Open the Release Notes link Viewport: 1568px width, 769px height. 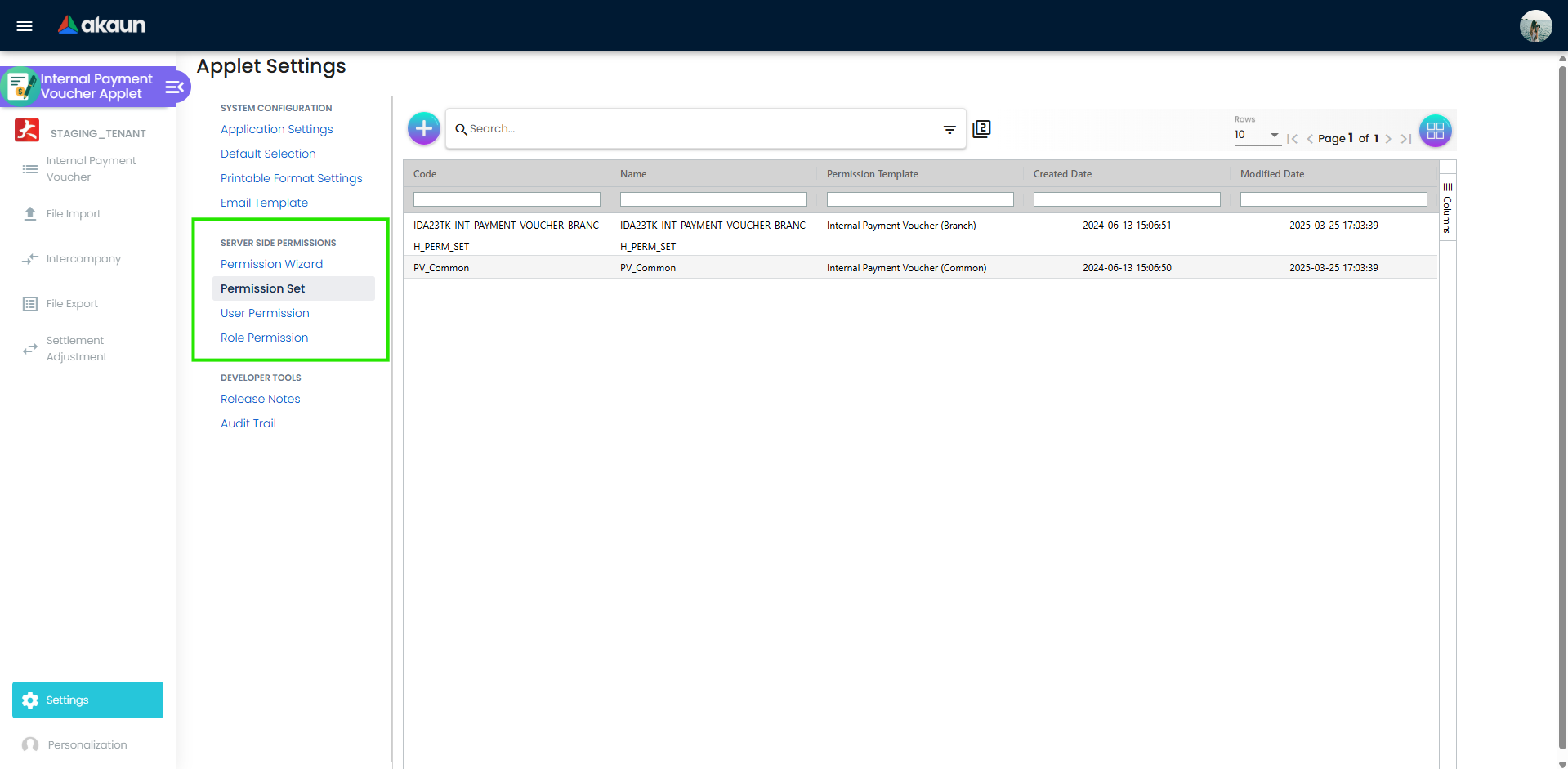(x=260, y=399)
